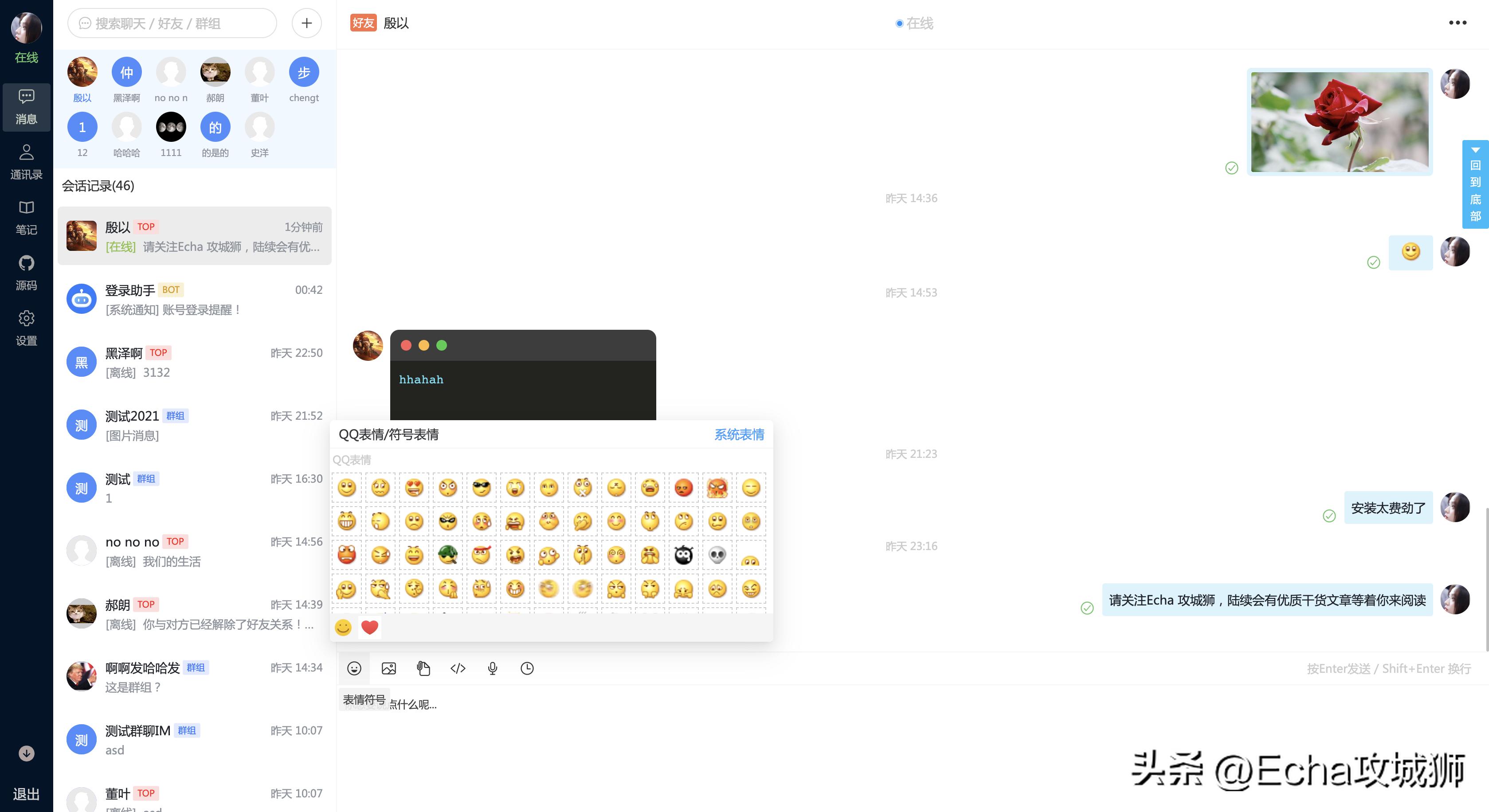Click the microphone voice message icon
The width and height of the screenshot is (1489, 812).
pos(493,668)
